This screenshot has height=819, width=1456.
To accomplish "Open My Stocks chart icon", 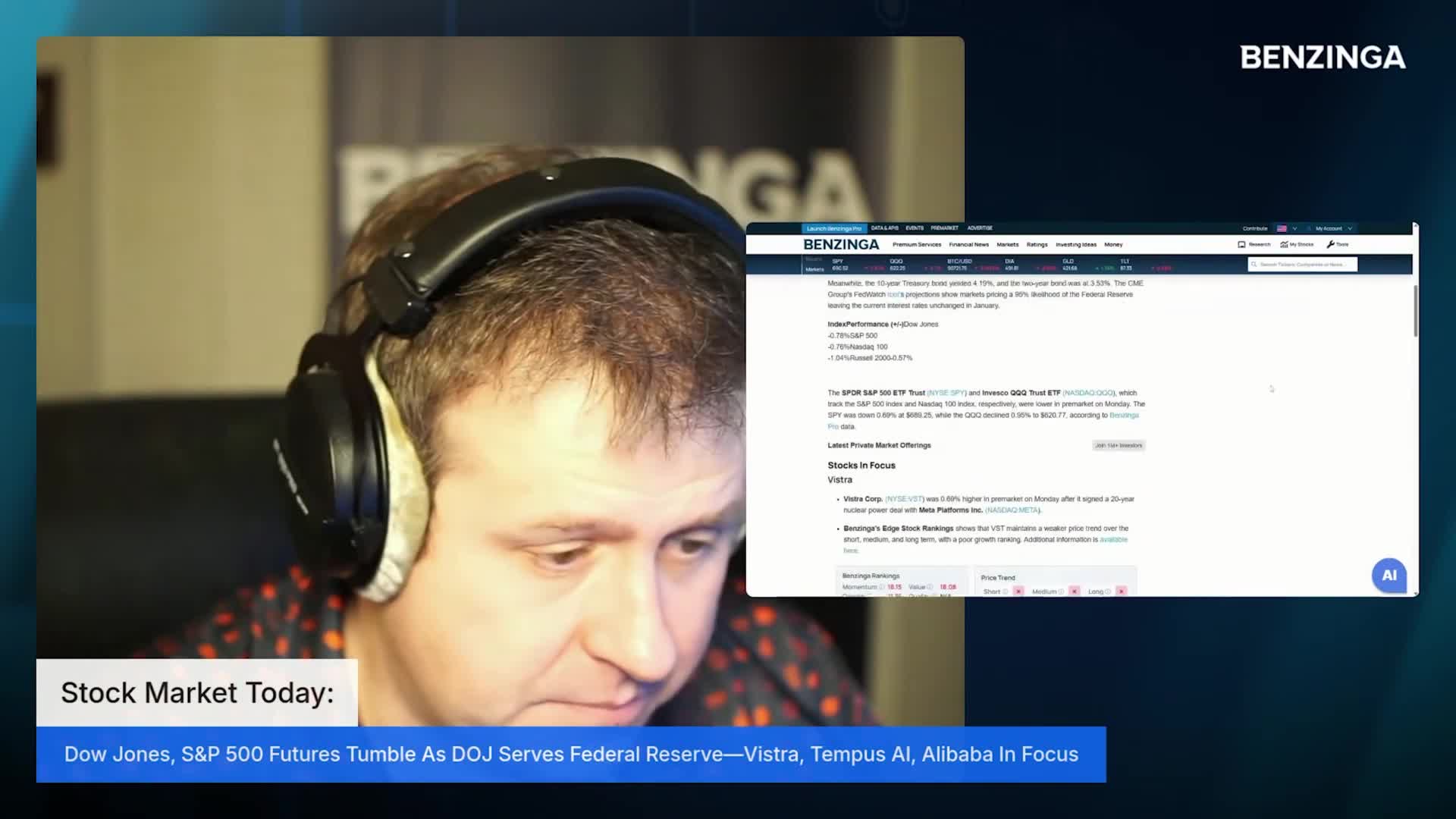I will 1284,244.
